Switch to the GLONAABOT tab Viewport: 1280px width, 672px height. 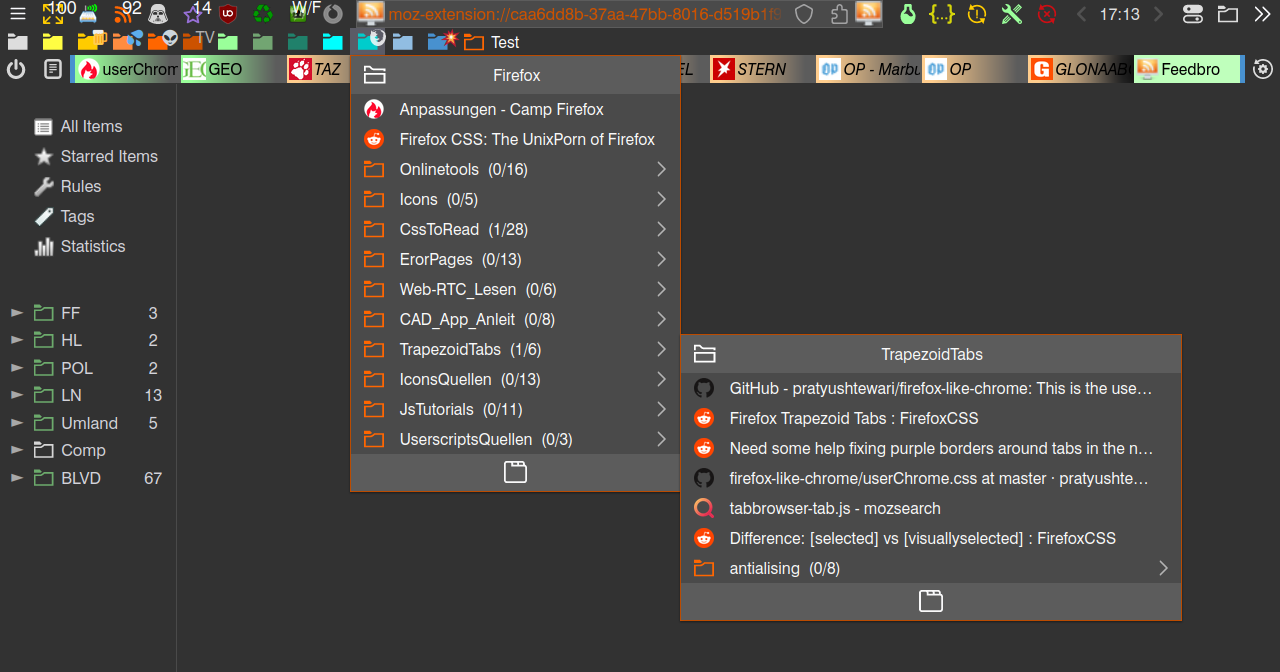(1079, 69)
